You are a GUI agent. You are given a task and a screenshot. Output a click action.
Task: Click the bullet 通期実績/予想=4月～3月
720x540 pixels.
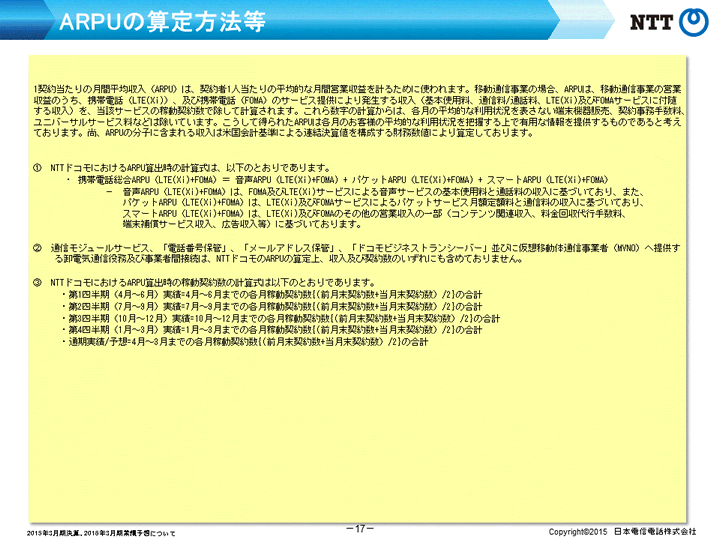[x=245, y=342]
